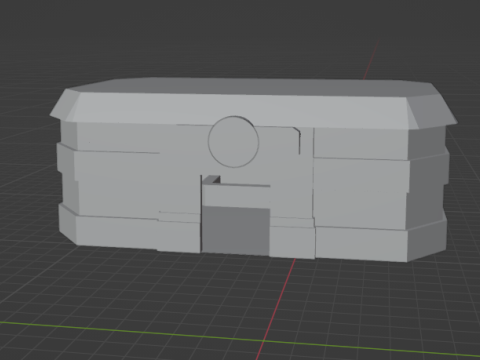Select the circular inset on the building front
The height and width of the screenshot is (360, 480).
233,142
